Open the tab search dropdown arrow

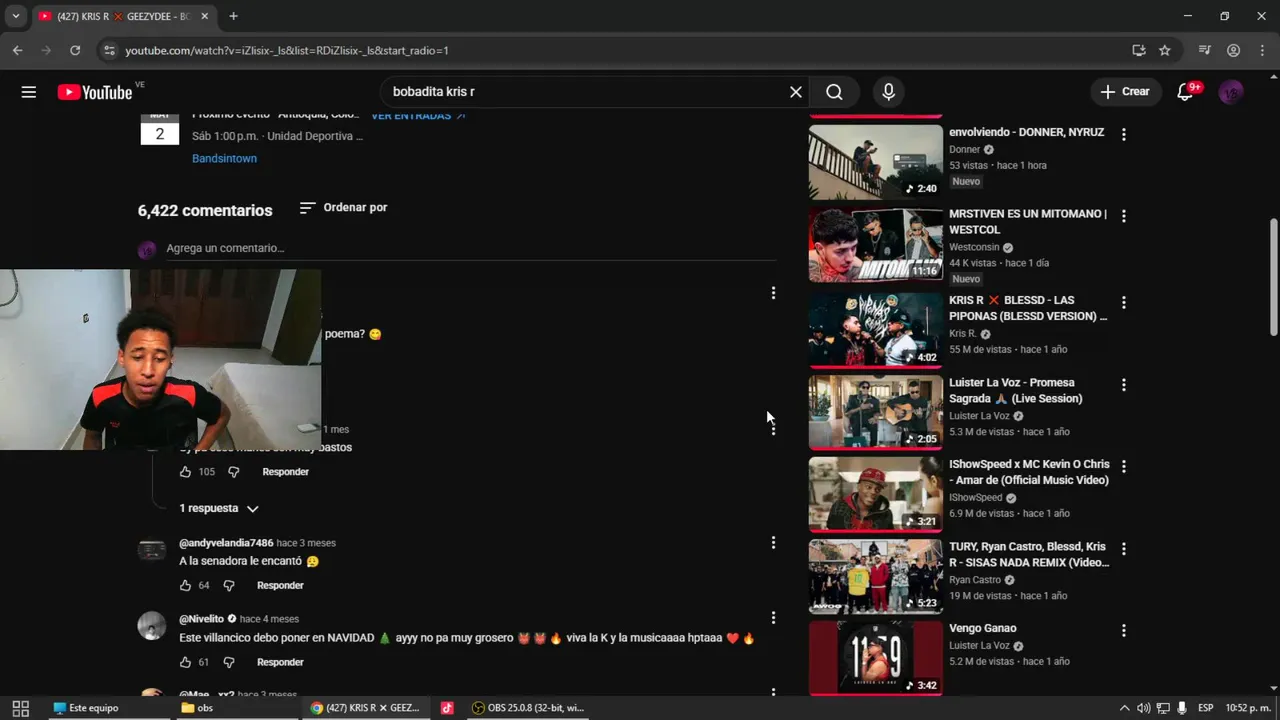pyautogui.click(x=15, y=16)
